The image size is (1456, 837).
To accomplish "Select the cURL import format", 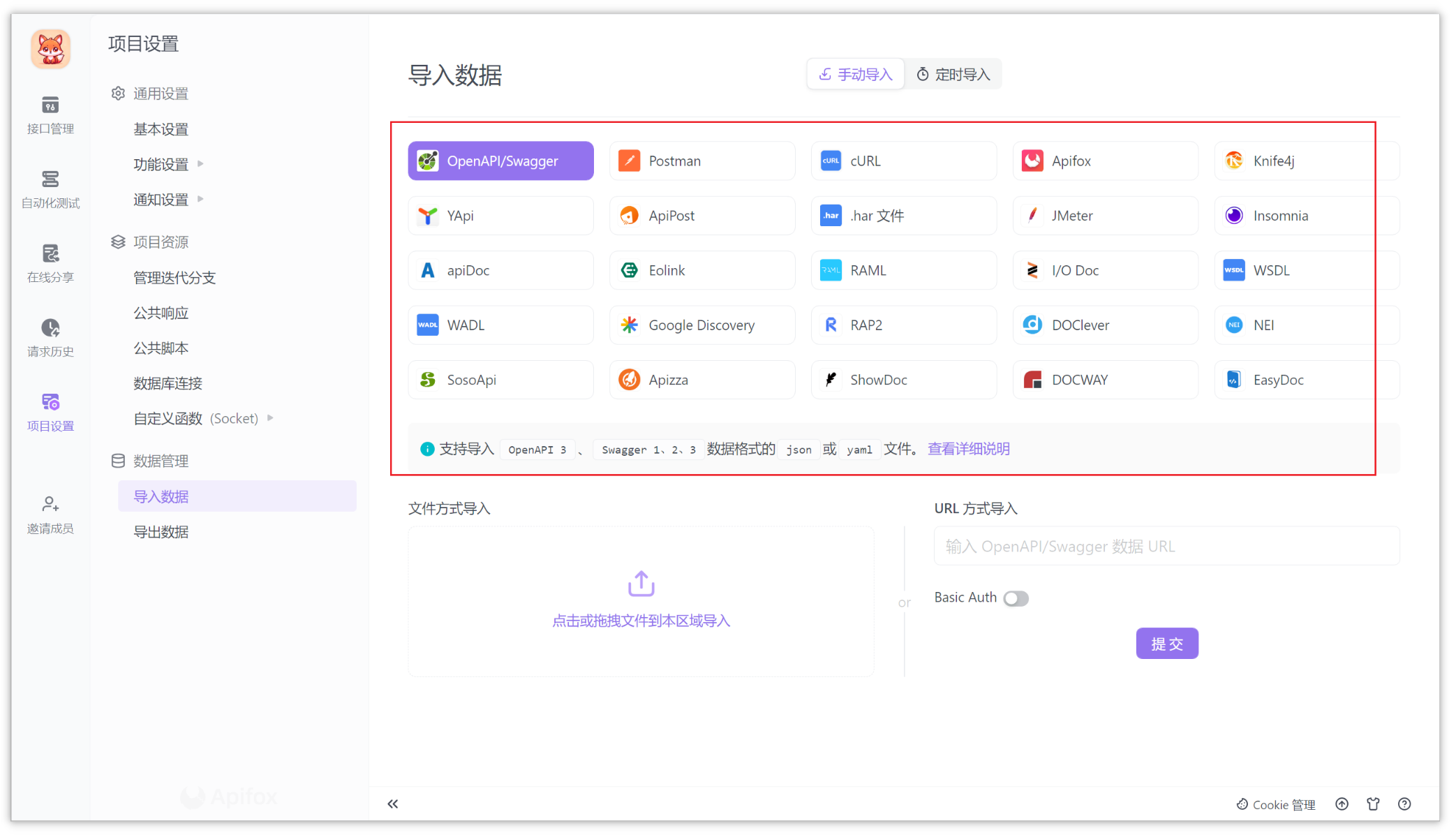I will pyautogui.click(x=904, y=161).
